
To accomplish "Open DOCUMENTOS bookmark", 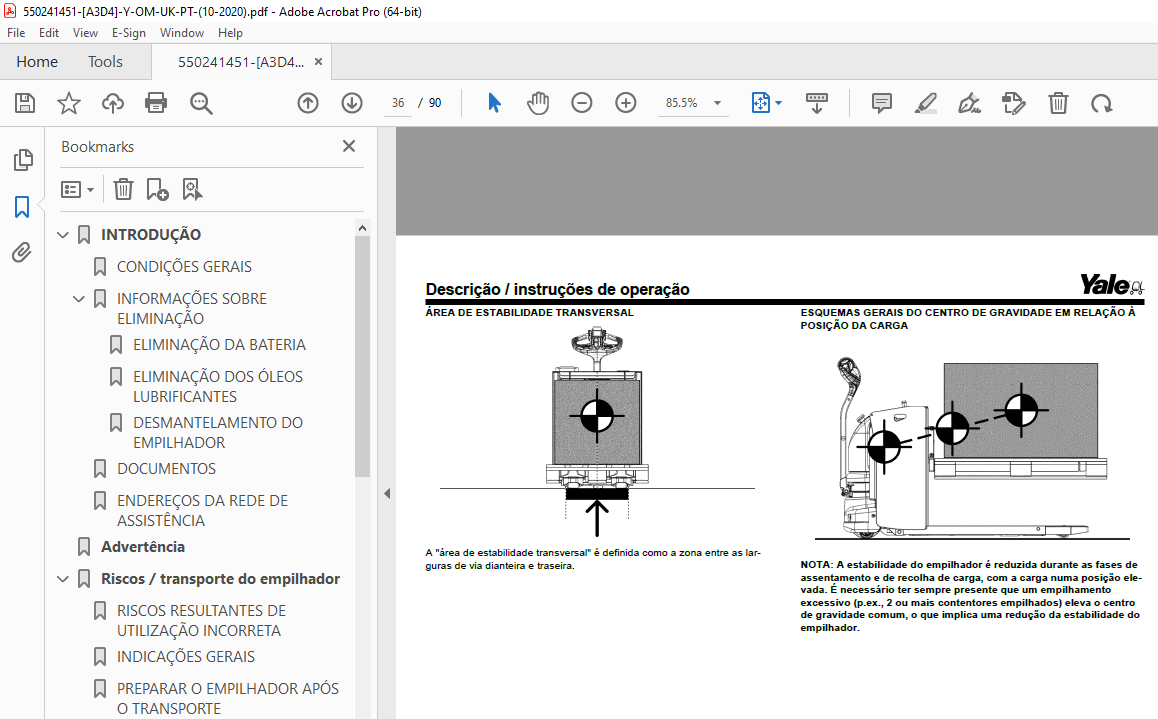I will (x=166, y=469).
